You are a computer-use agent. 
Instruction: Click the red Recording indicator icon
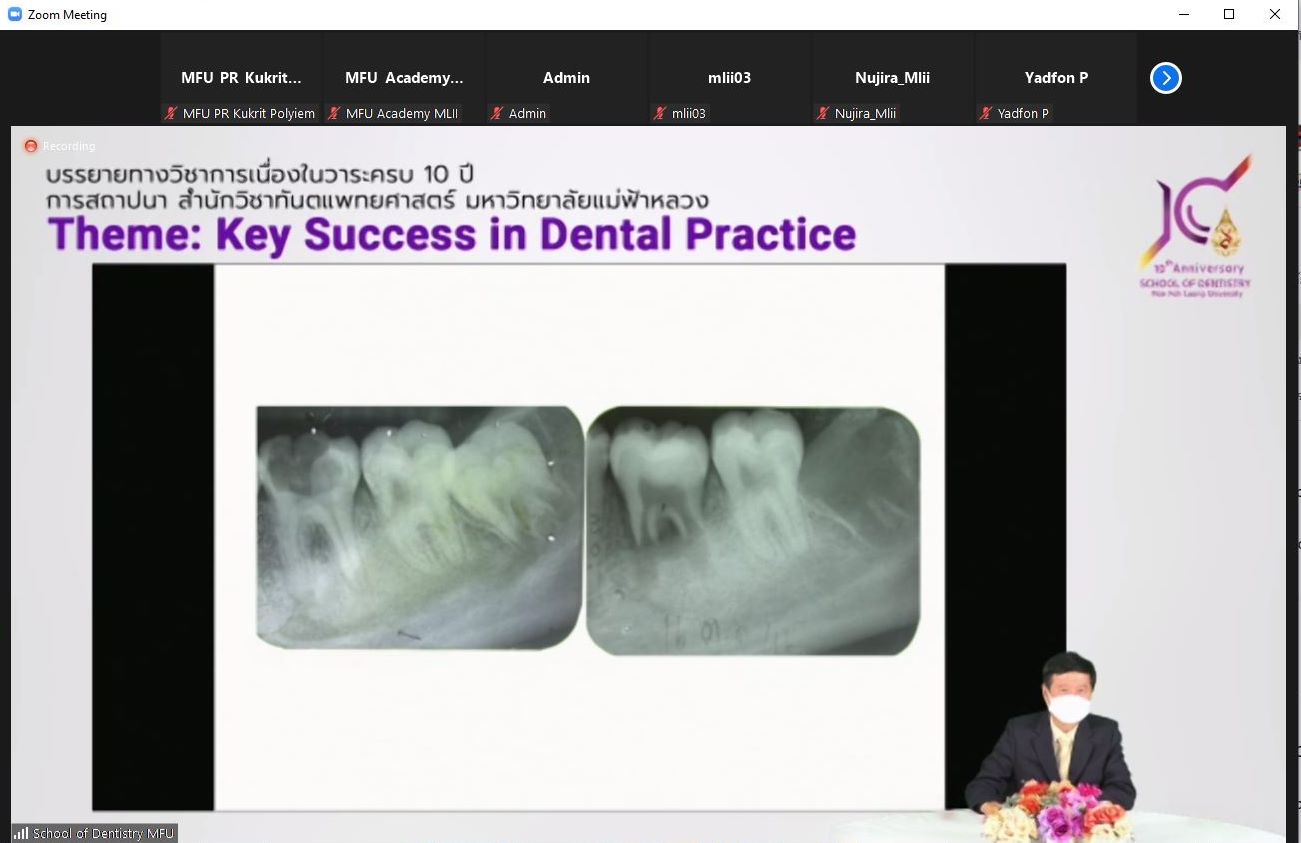pyautogui.click(x=31, y=146)
